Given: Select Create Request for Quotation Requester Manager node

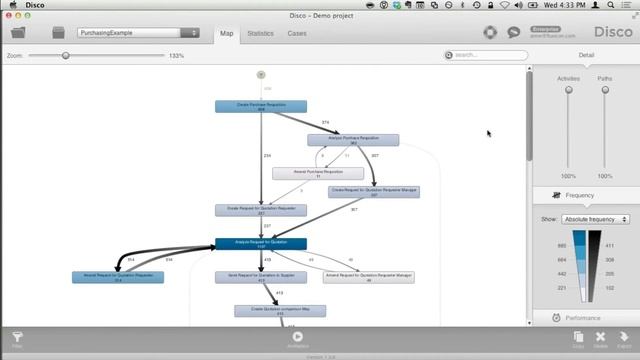Looking at the screenshot, I should point(374,192).
